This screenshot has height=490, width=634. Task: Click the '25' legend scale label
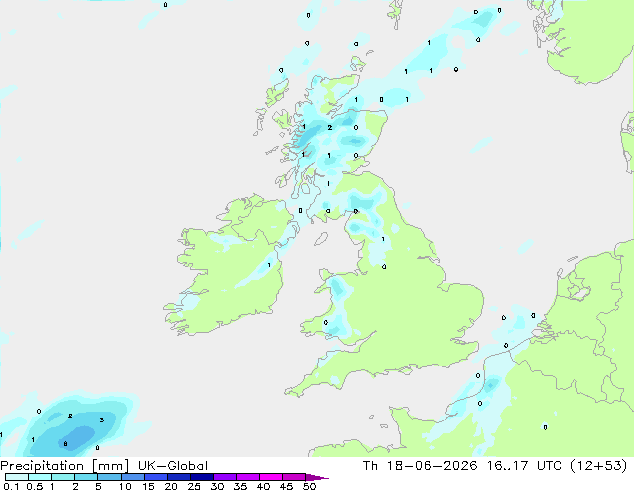(194, 486)
